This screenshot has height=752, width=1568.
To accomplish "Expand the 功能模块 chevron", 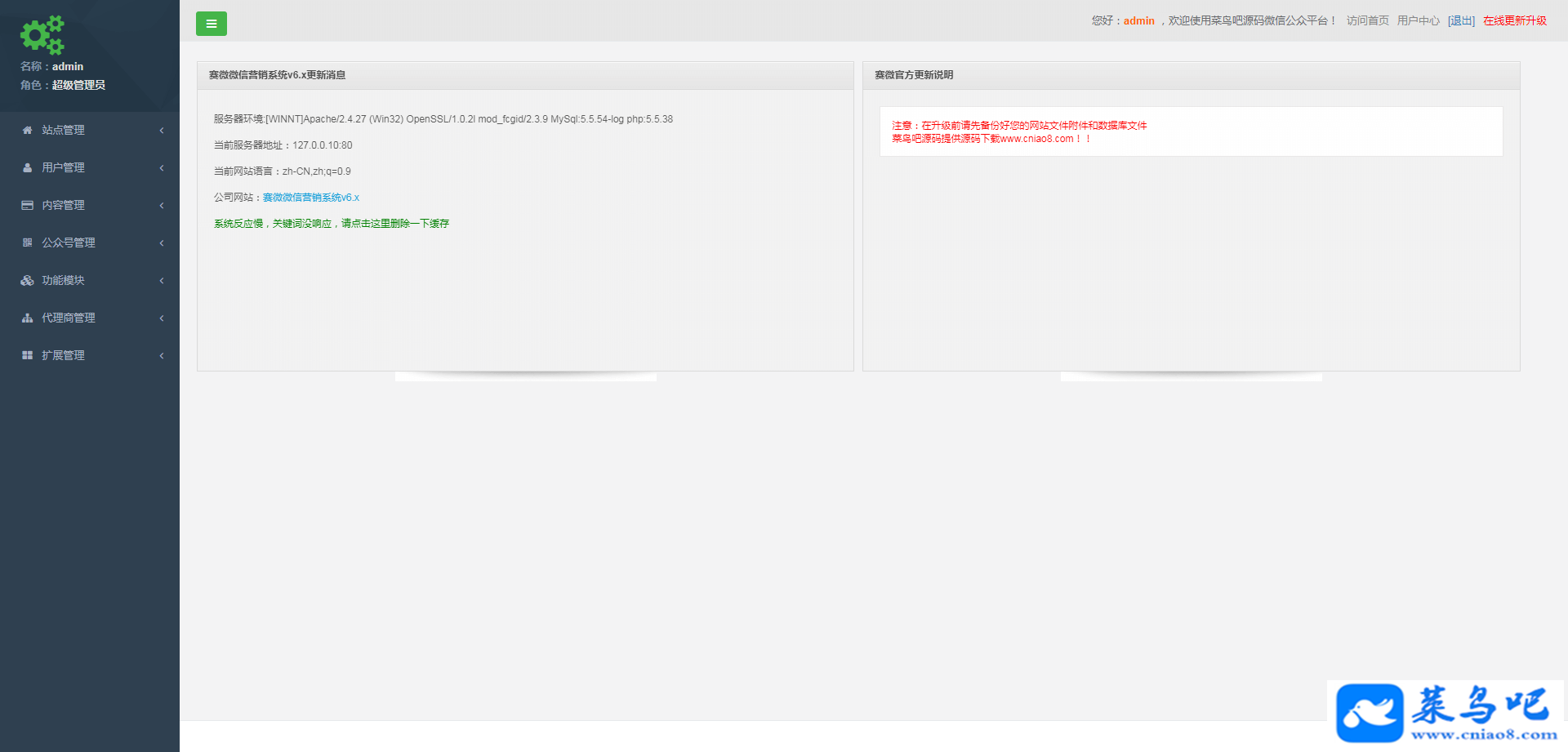I will point(162,281).
